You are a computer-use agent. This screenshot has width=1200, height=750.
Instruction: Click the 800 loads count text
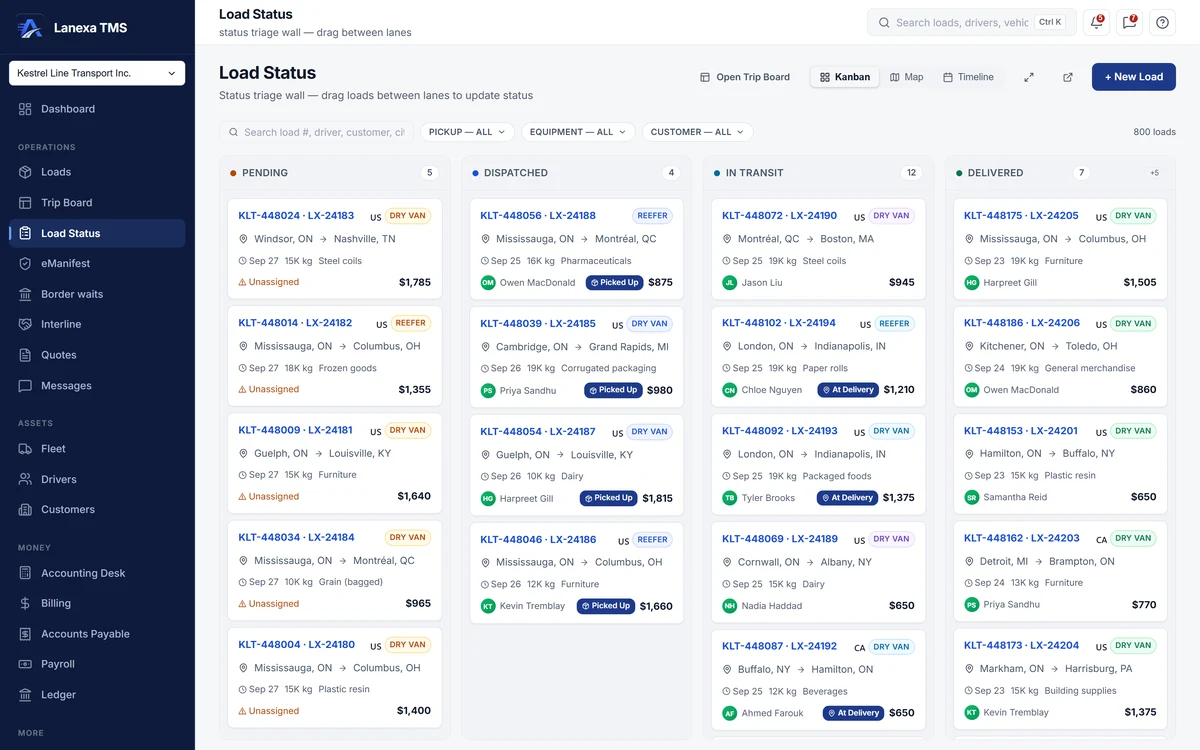click(1154, 132)
